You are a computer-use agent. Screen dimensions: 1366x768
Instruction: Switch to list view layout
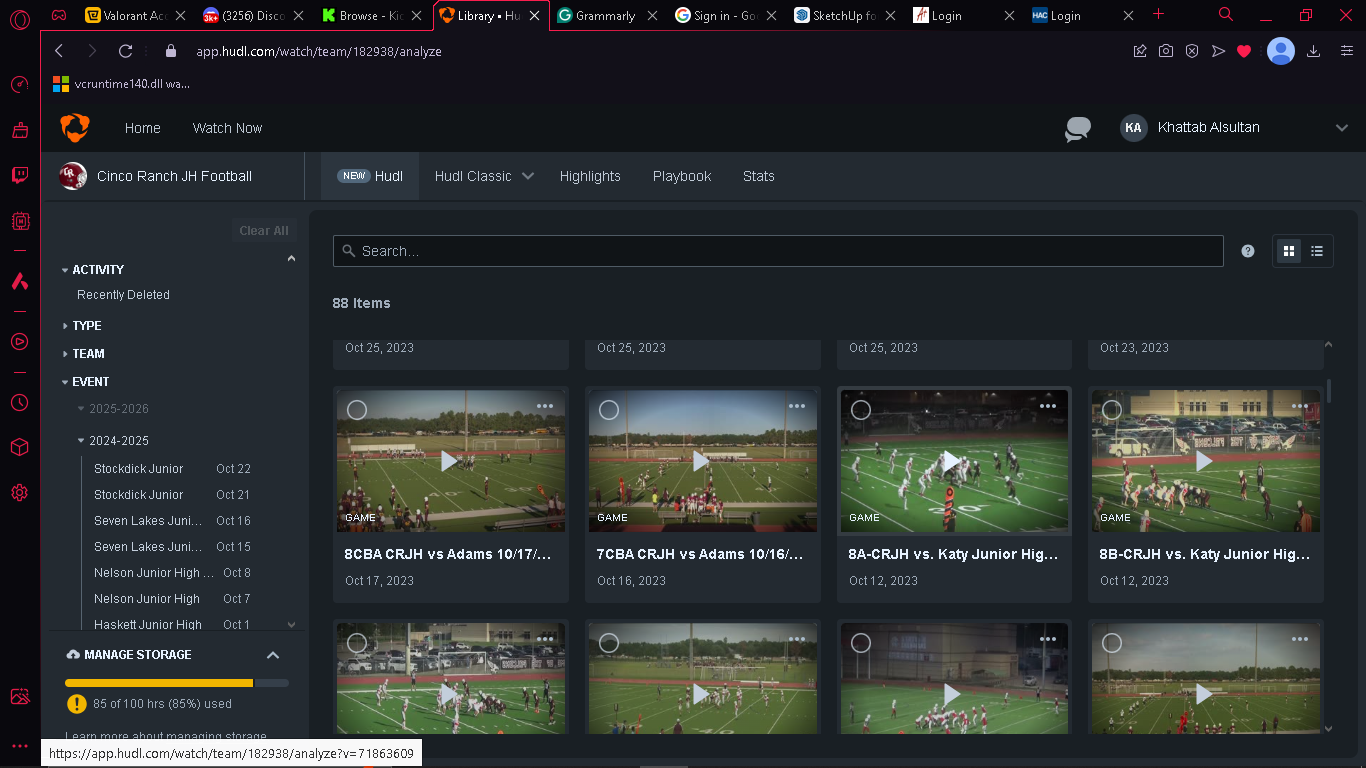pos(1317,251)
